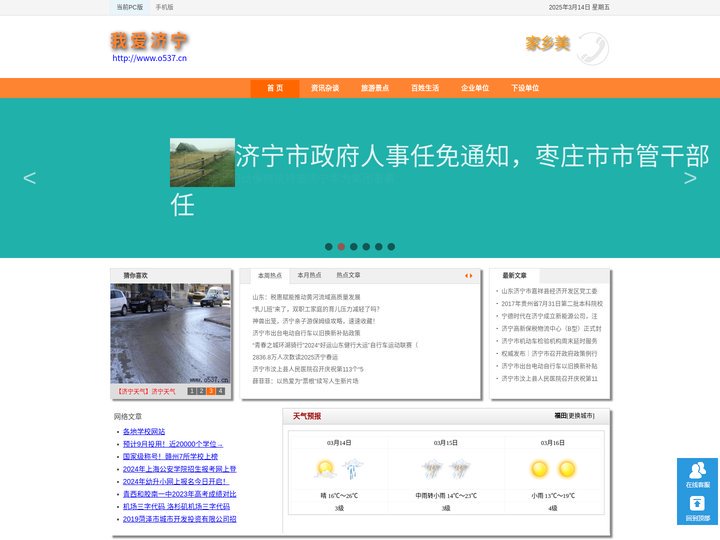Open 百姓生活 navigation item
This screenshot has width=720, height=540.
(425, 88)
